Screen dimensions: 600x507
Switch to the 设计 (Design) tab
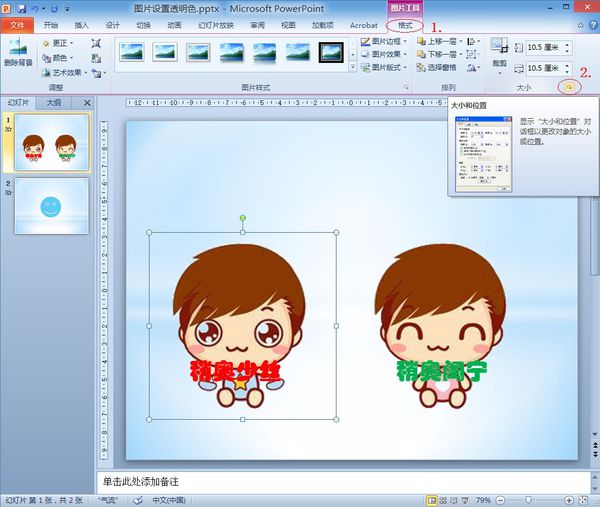[x=112, y=25]
